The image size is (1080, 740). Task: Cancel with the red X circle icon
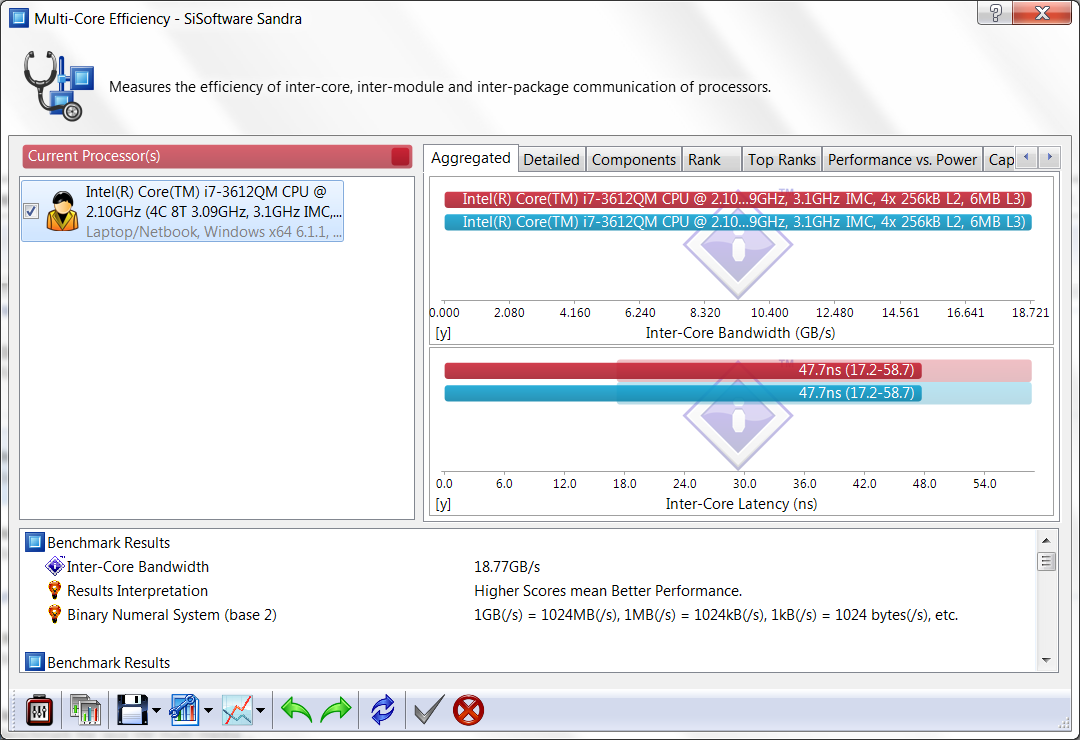click(x=468, y=710)
